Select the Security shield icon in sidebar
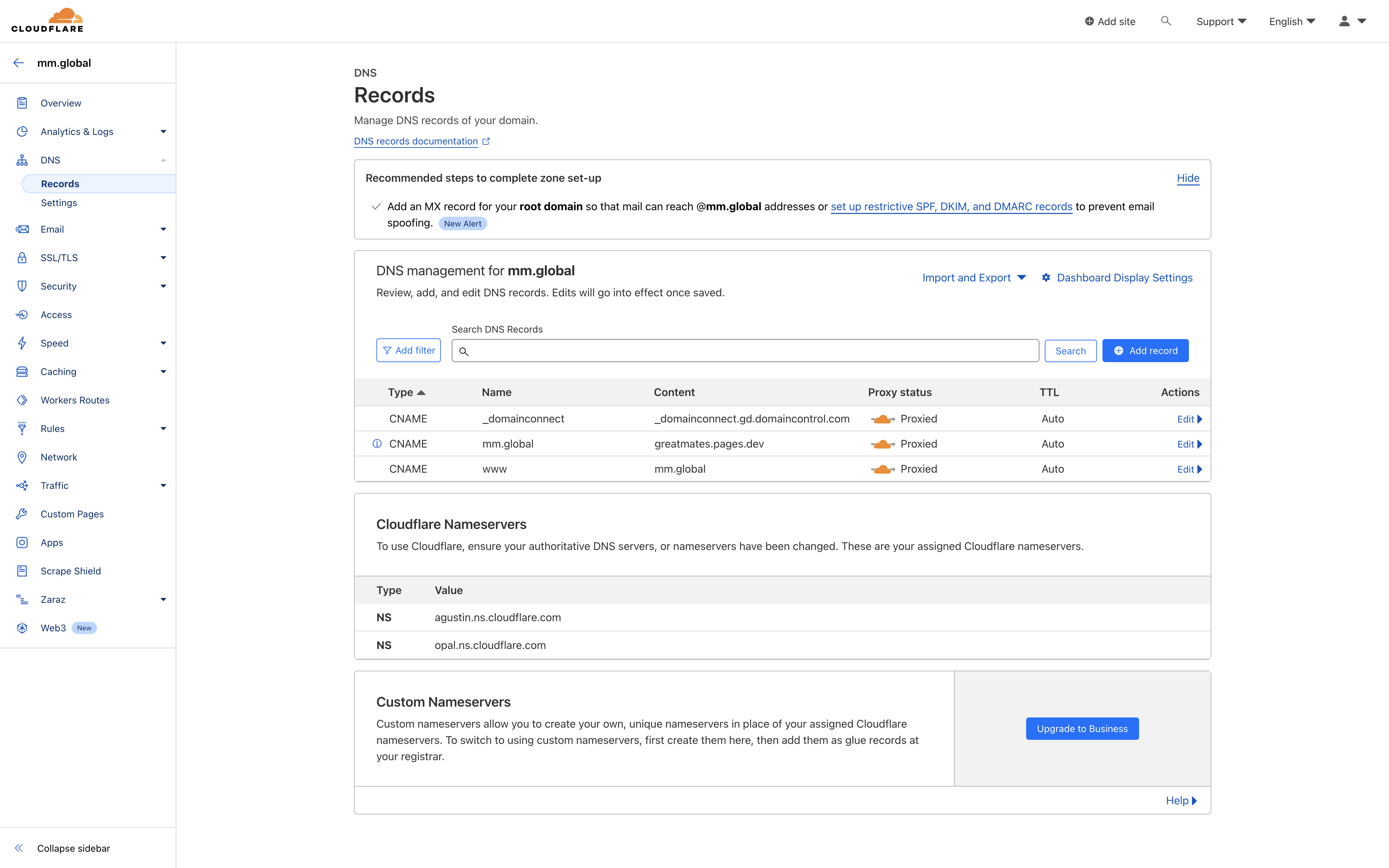Screen dimensions: 1389x868 point(22,286)
